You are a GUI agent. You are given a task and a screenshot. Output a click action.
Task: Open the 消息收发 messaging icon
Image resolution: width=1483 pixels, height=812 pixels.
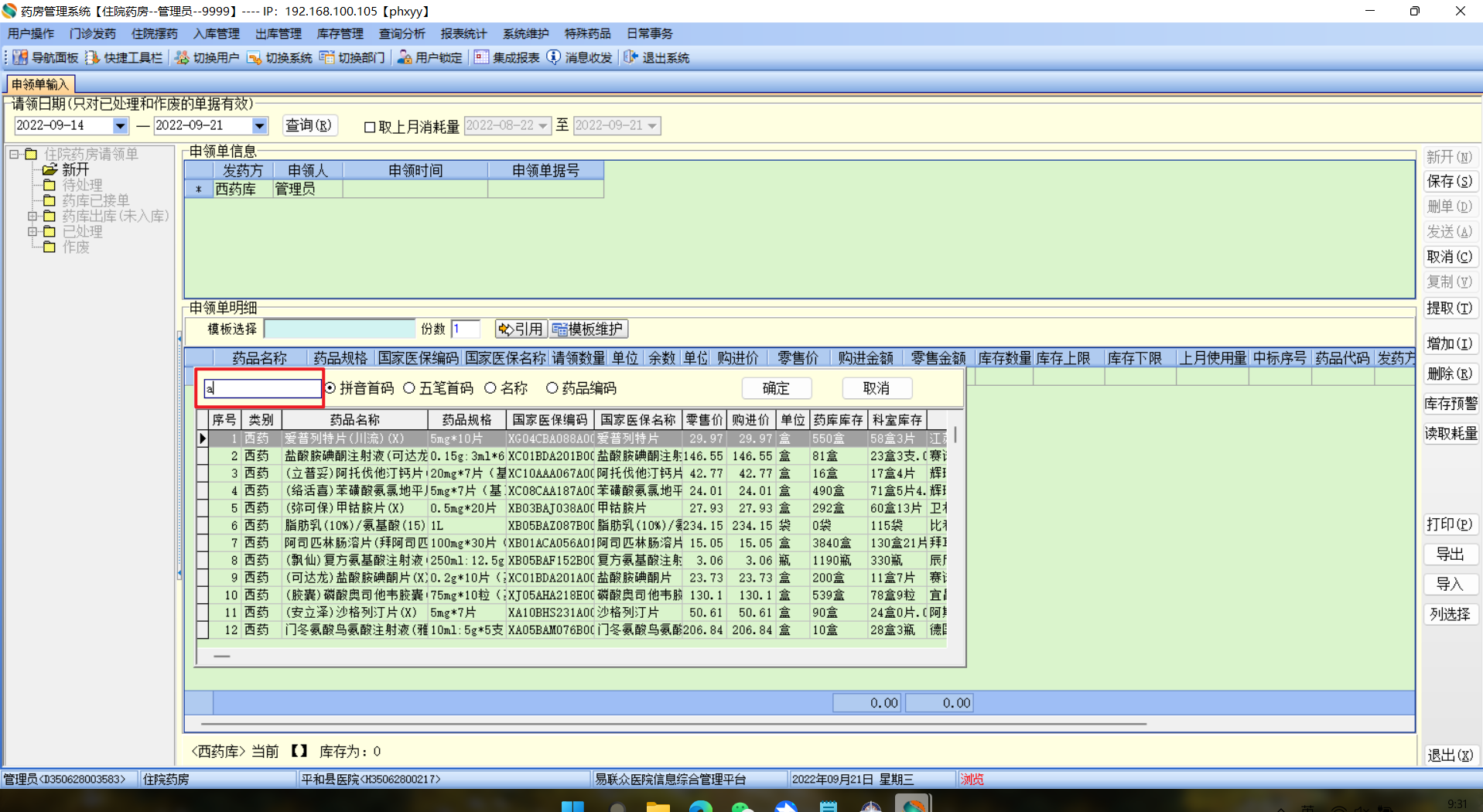coord(554,57)
